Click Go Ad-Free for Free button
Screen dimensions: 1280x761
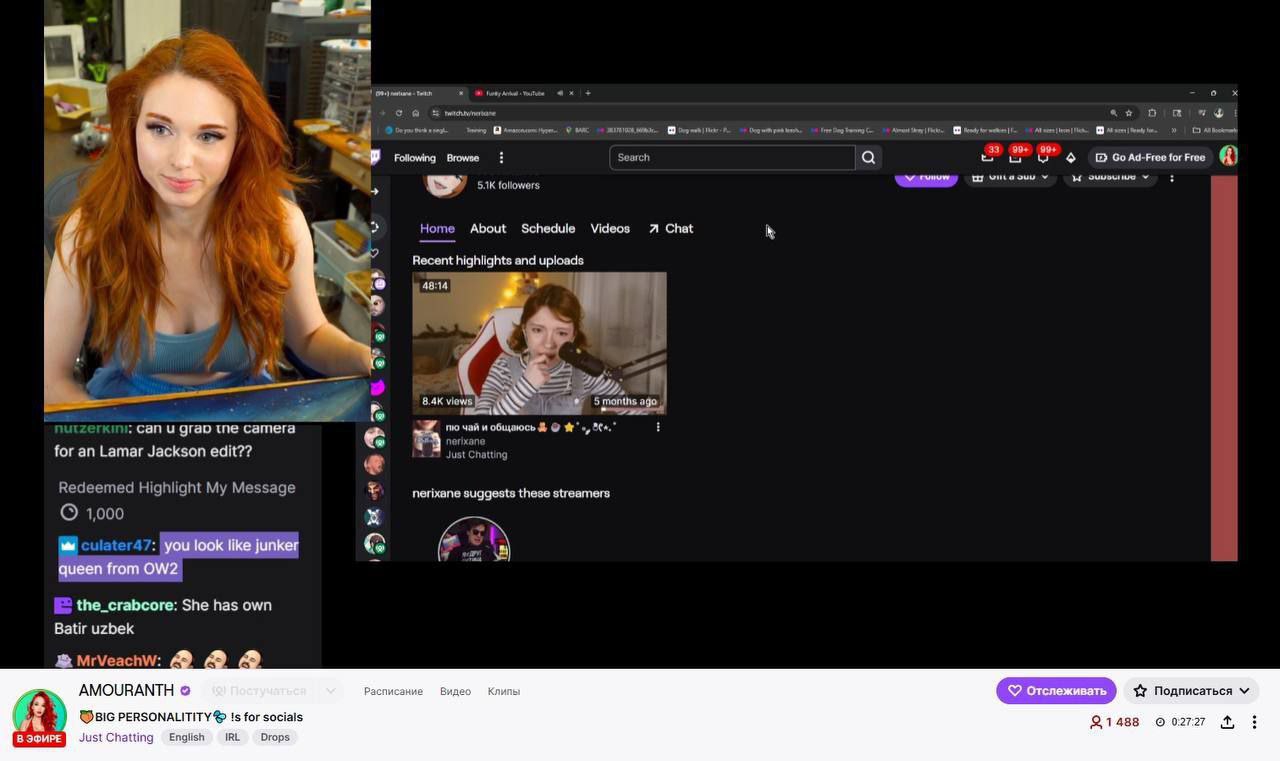[x=1149, y=157]
